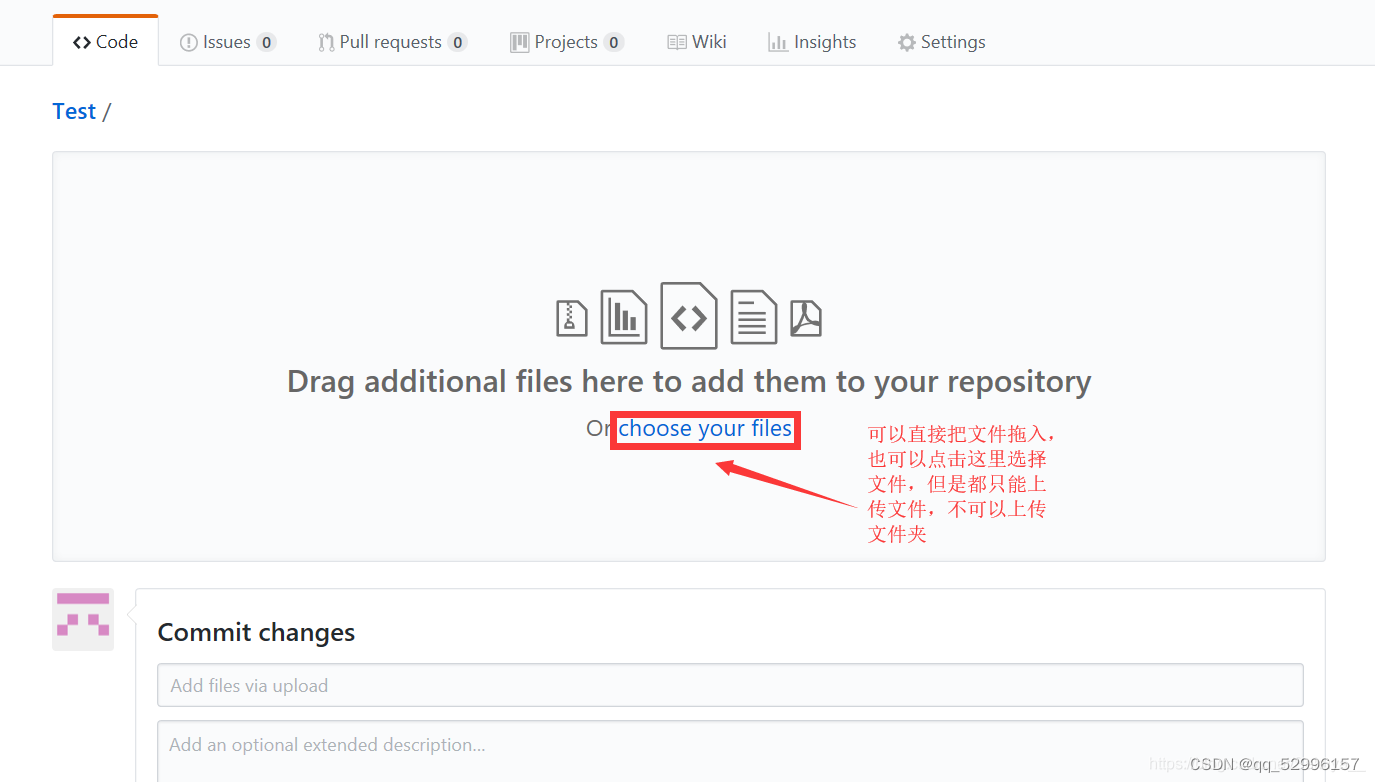This screenshot has width=1375, height=782.
Task: Click the Code tab brackets icon
Action: click(x=82, y=42)
